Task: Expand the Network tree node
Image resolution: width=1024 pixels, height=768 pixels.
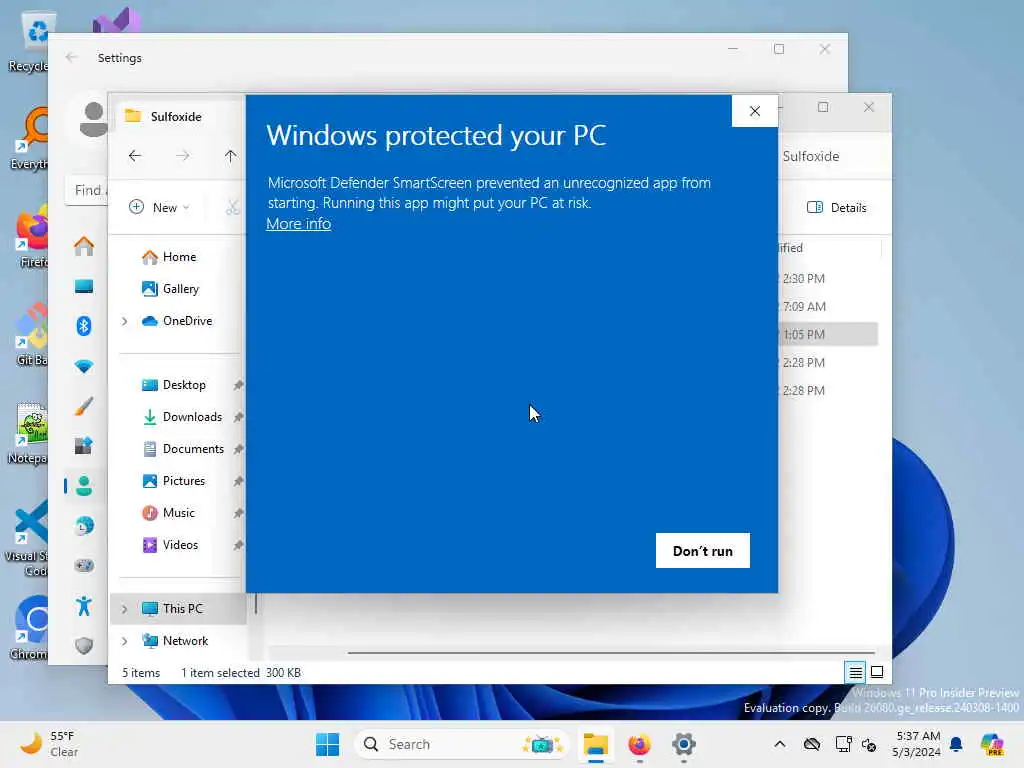Action: pyautogui.click(x=125, y=641)
